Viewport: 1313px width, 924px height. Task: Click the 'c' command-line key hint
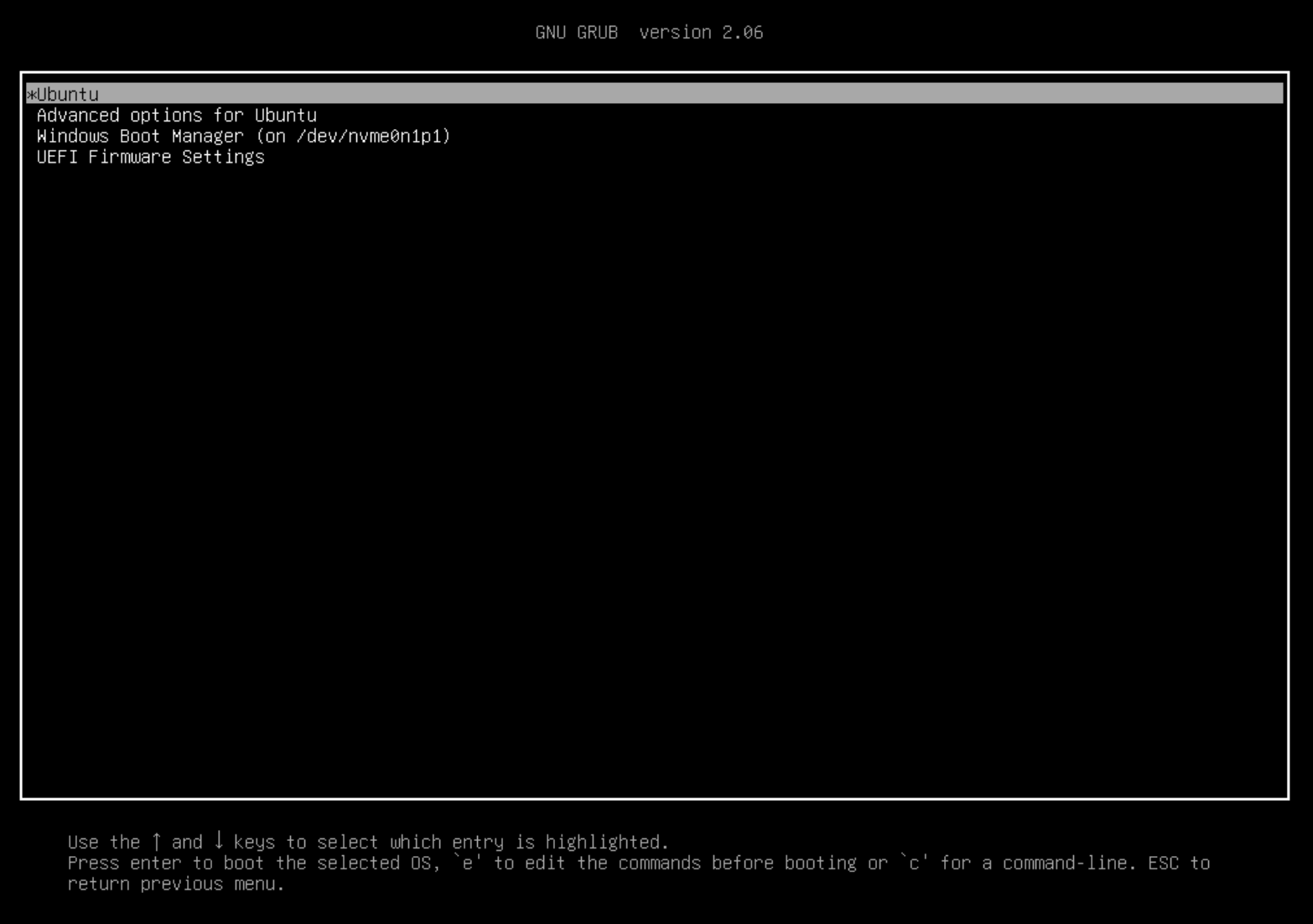[x=915, y=863]
